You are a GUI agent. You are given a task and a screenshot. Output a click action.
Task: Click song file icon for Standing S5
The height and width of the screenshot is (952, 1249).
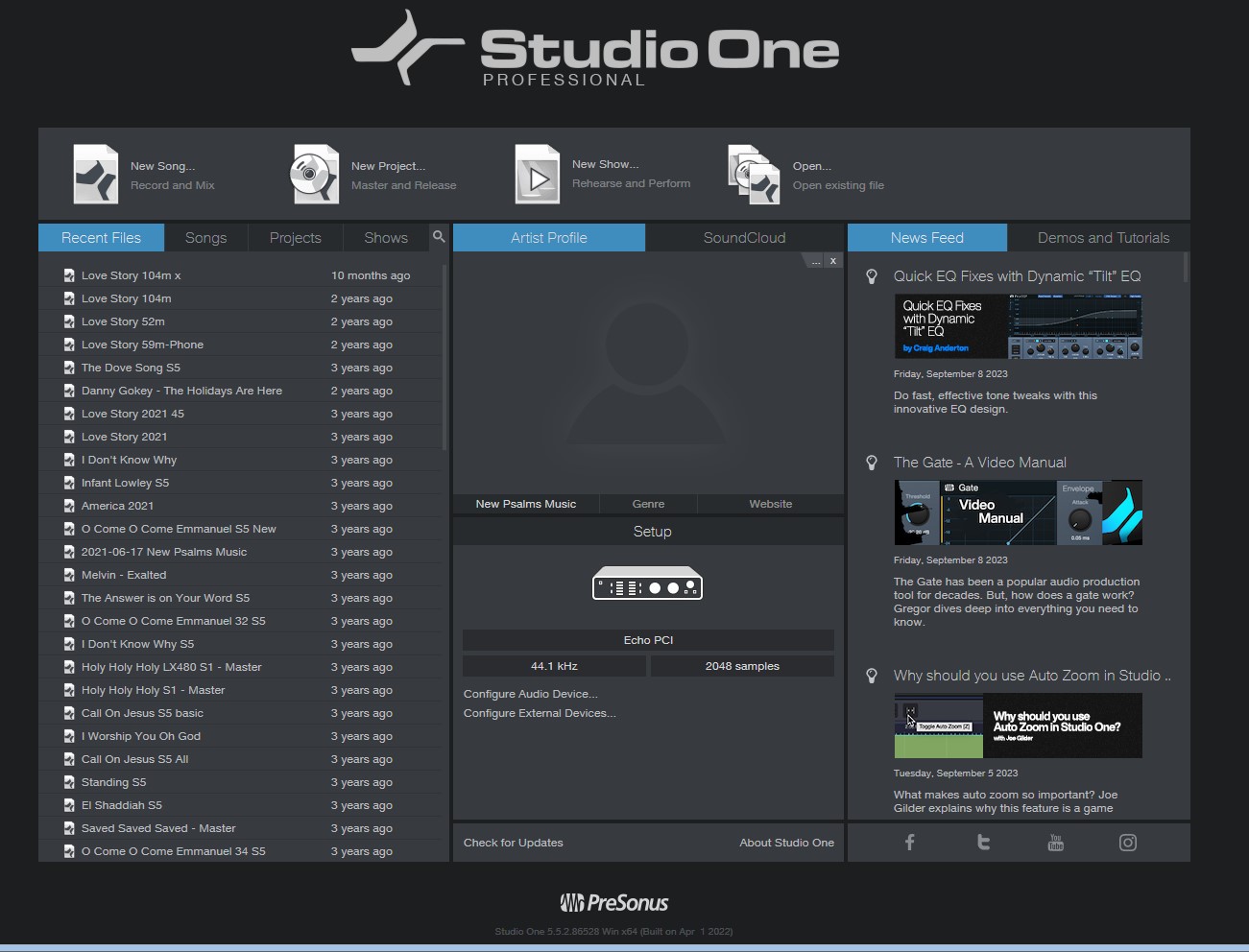tap(69, 782)
